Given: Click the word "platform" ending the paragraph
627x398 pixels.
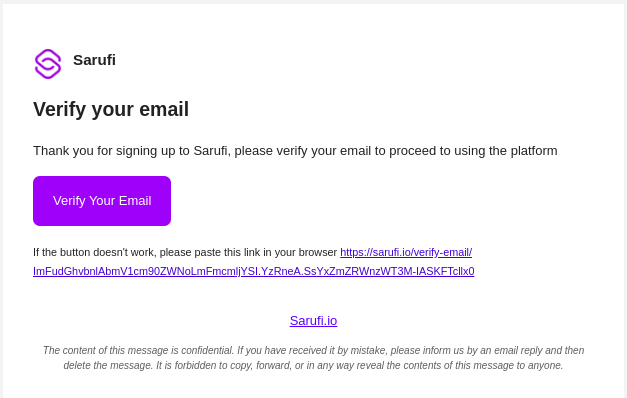Looking at the screenshot, I should click(x=534, y=151).
